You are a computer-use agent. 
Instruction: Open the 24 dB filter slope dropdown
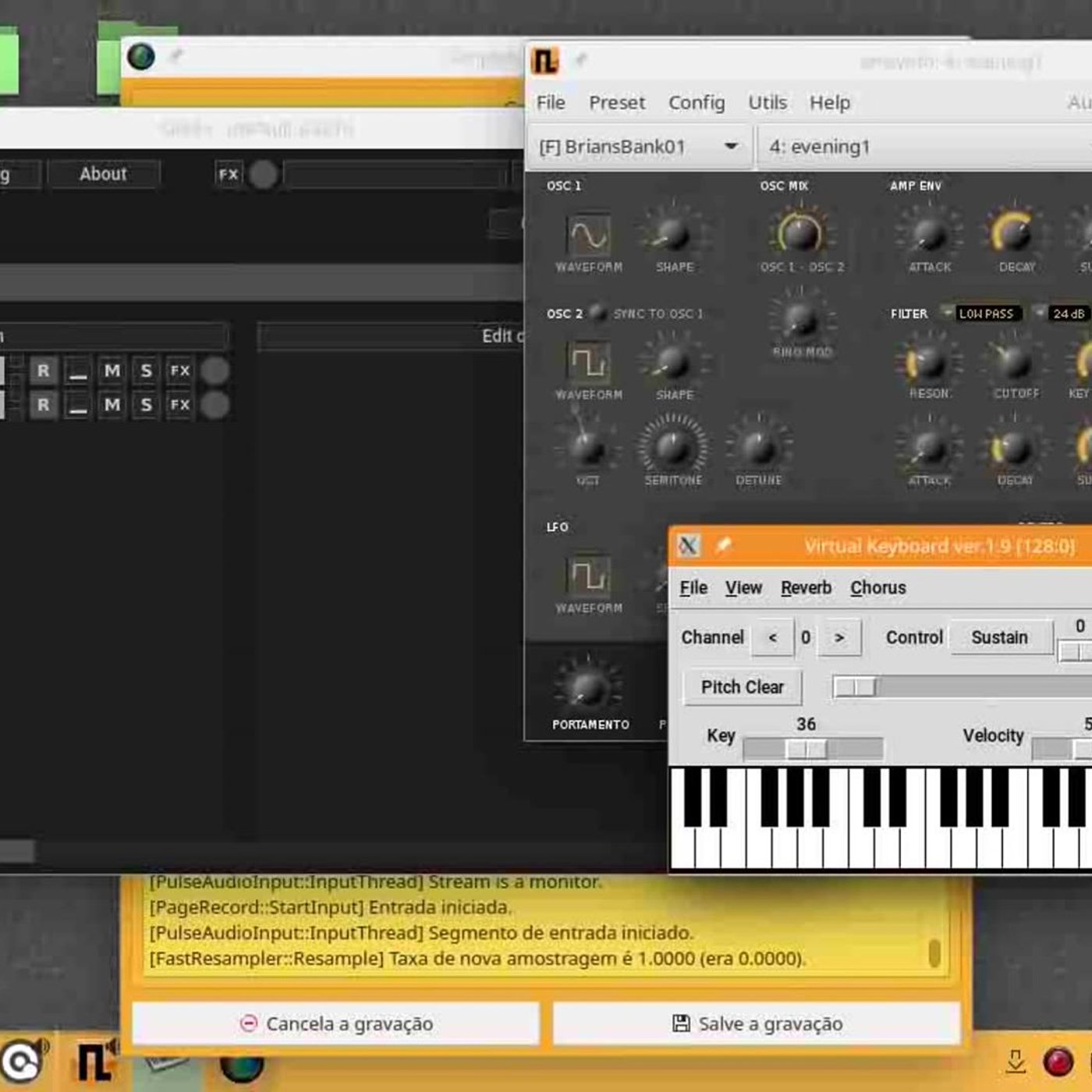click(x=1061, y=314)
